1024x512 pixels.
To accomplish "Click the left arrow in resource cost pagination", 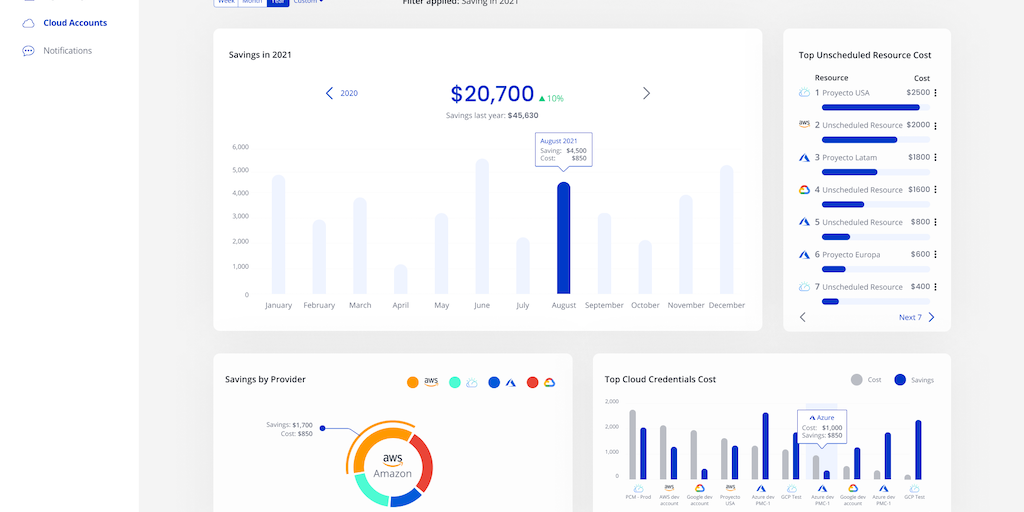I will [x=802, y=317].
